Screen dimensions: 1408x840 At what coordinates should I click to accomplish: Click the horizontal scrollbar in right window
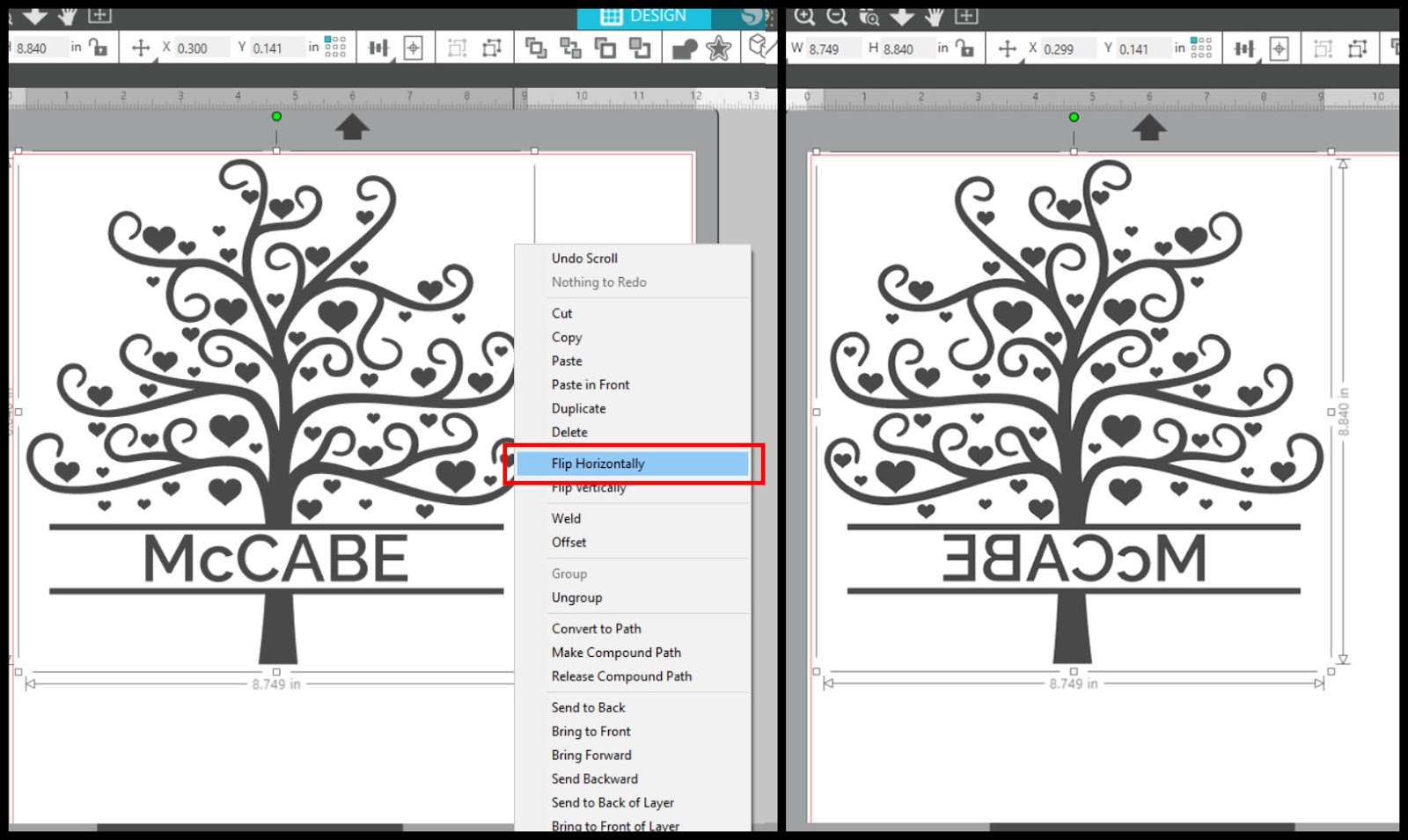pyautogui.click(x=1142, y=827)
